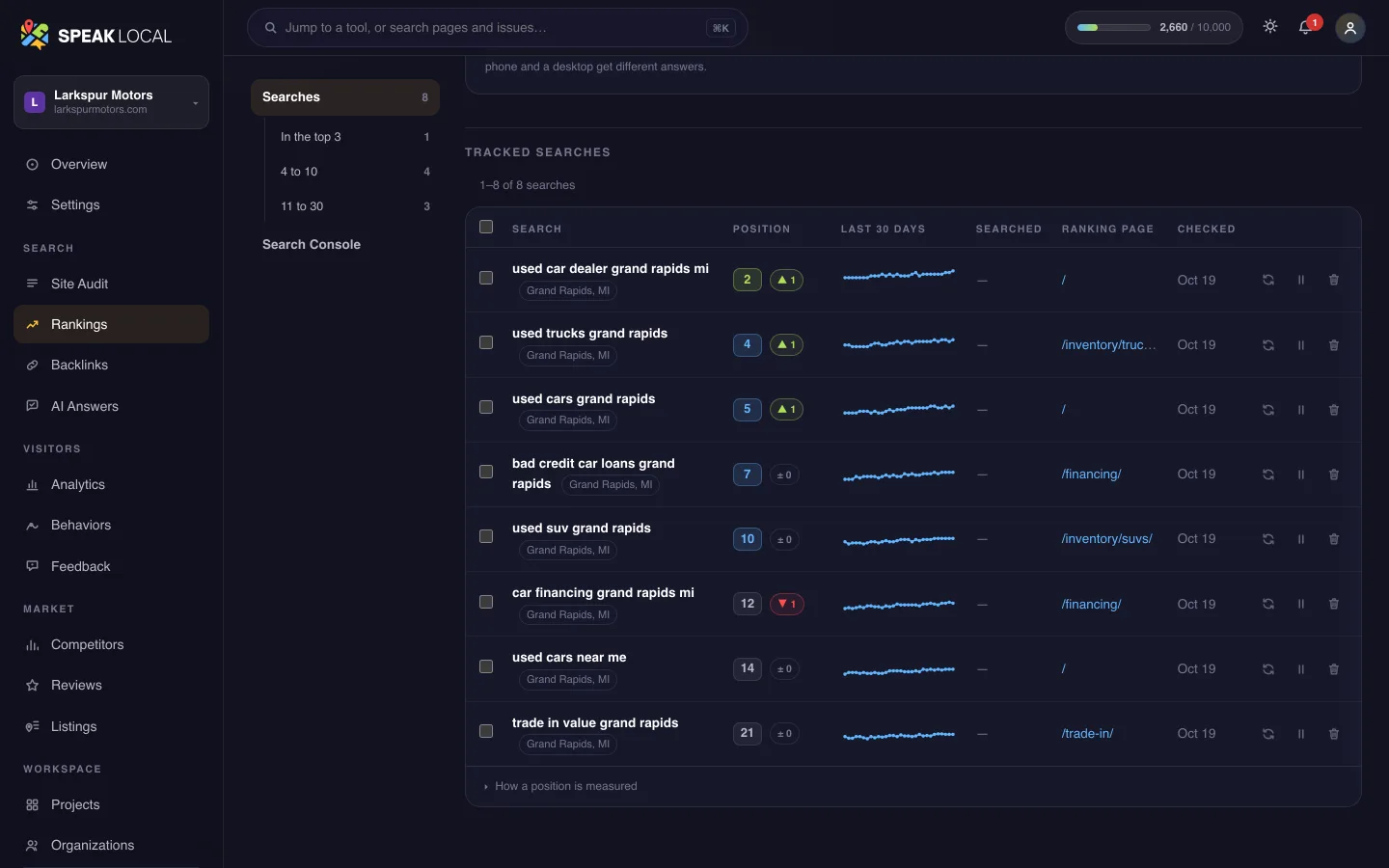Click the Speak Local logo
This screenshot has height=868, width=1389.
95,36
